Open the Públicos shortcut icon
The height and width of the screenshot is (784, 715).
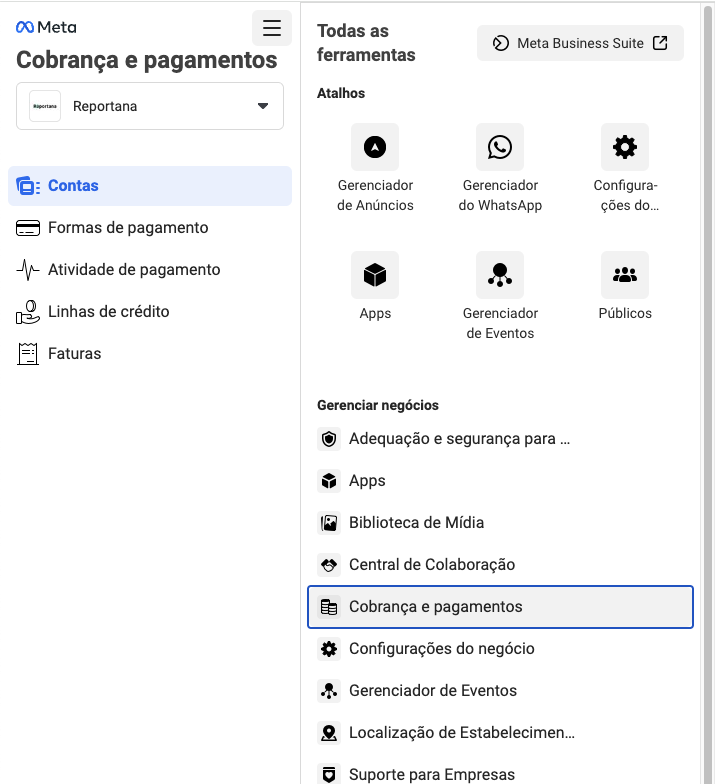point(625,275)
